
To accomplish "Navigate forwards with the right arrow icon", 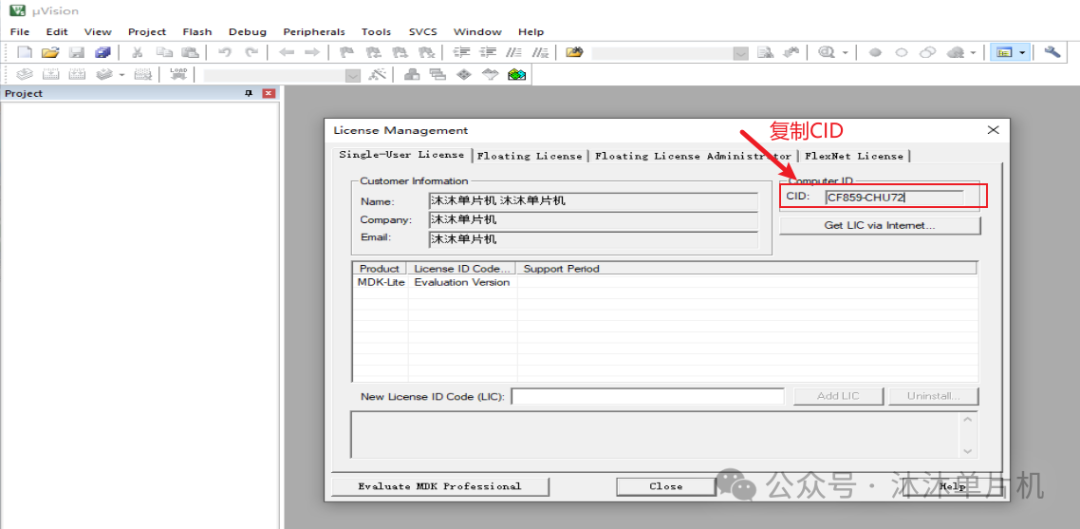I will tap(312, 52).
